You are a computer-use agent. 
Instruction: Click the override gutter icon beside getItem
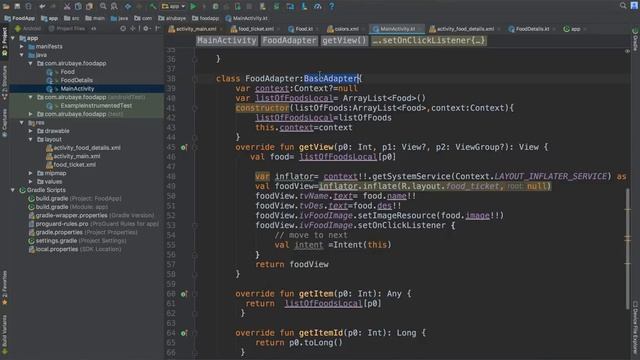click(184, 294)
